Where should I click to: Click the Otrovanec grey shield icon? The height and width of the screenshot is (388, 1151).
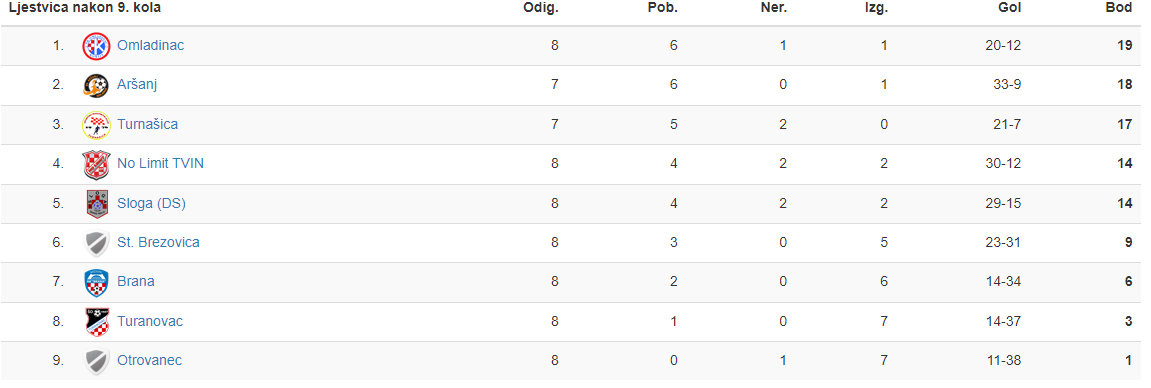click(96, 362)
